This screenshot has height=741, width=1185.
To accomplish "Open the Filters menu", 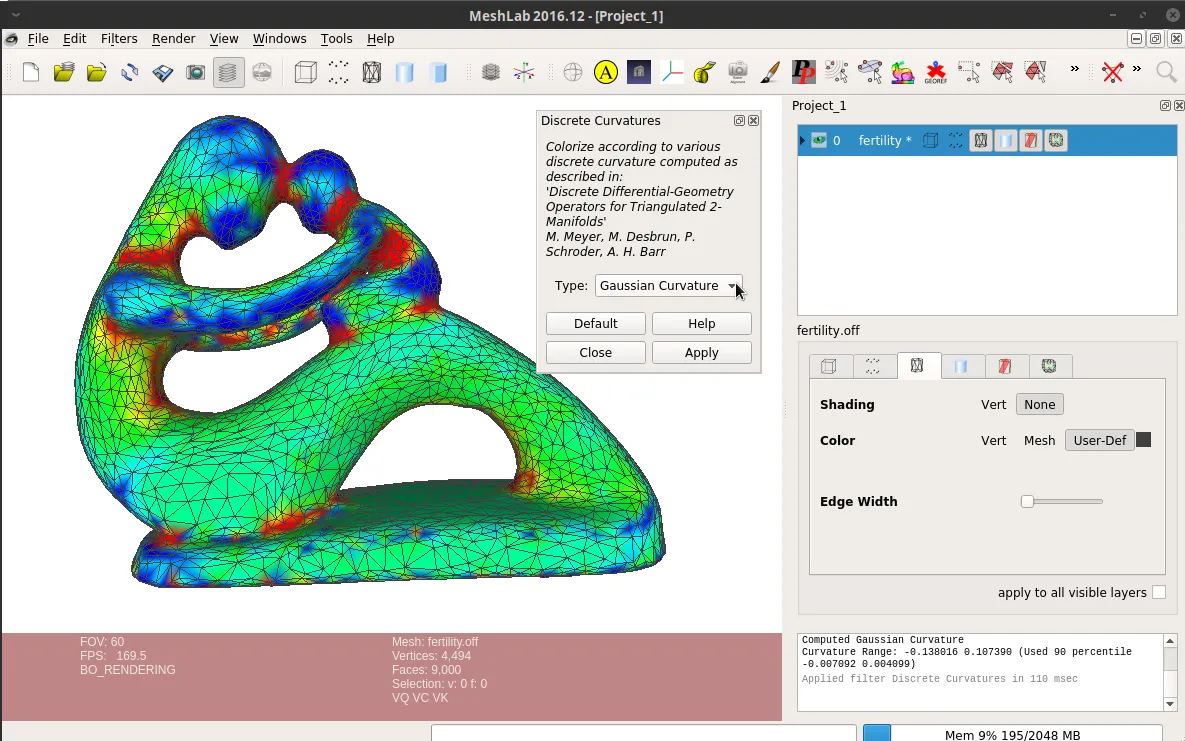I will click(x=119, y=39).
